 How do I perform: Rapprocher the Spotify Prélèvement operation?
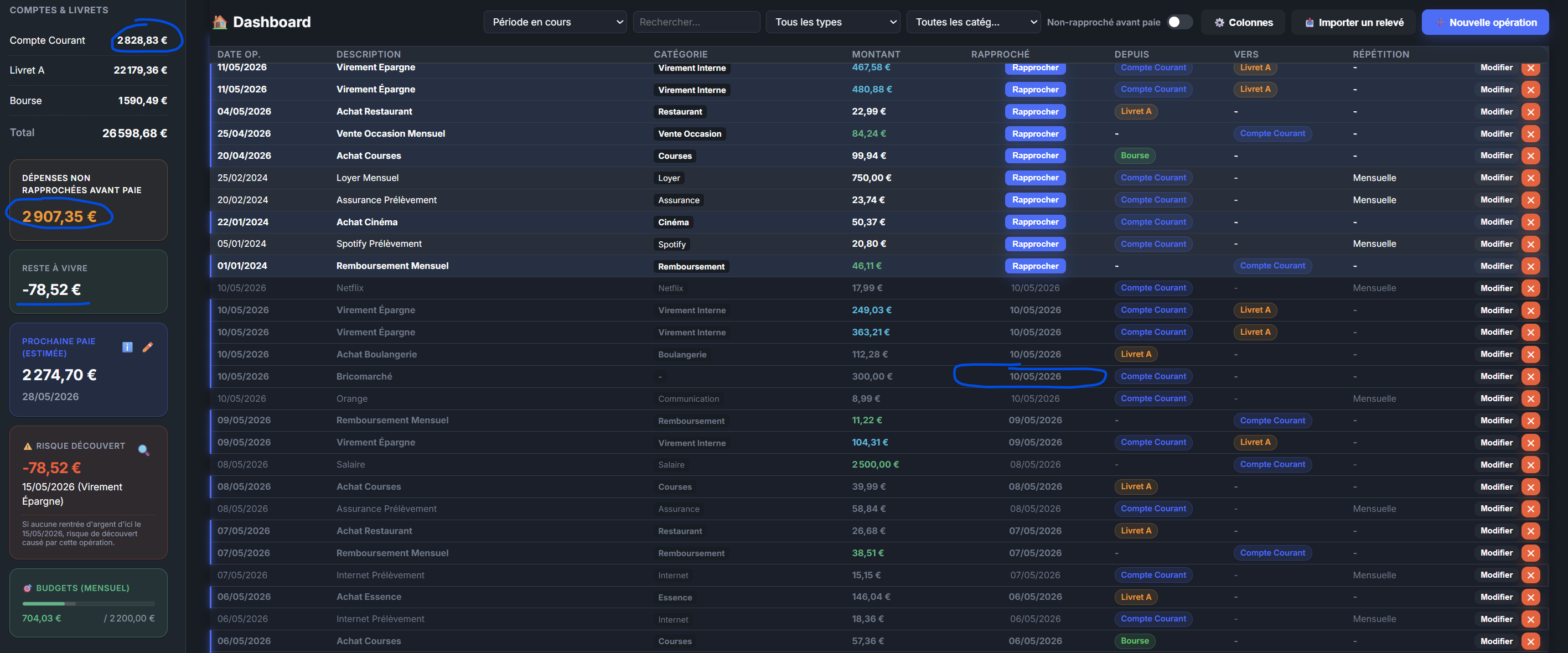click(x=1035, y=244)
